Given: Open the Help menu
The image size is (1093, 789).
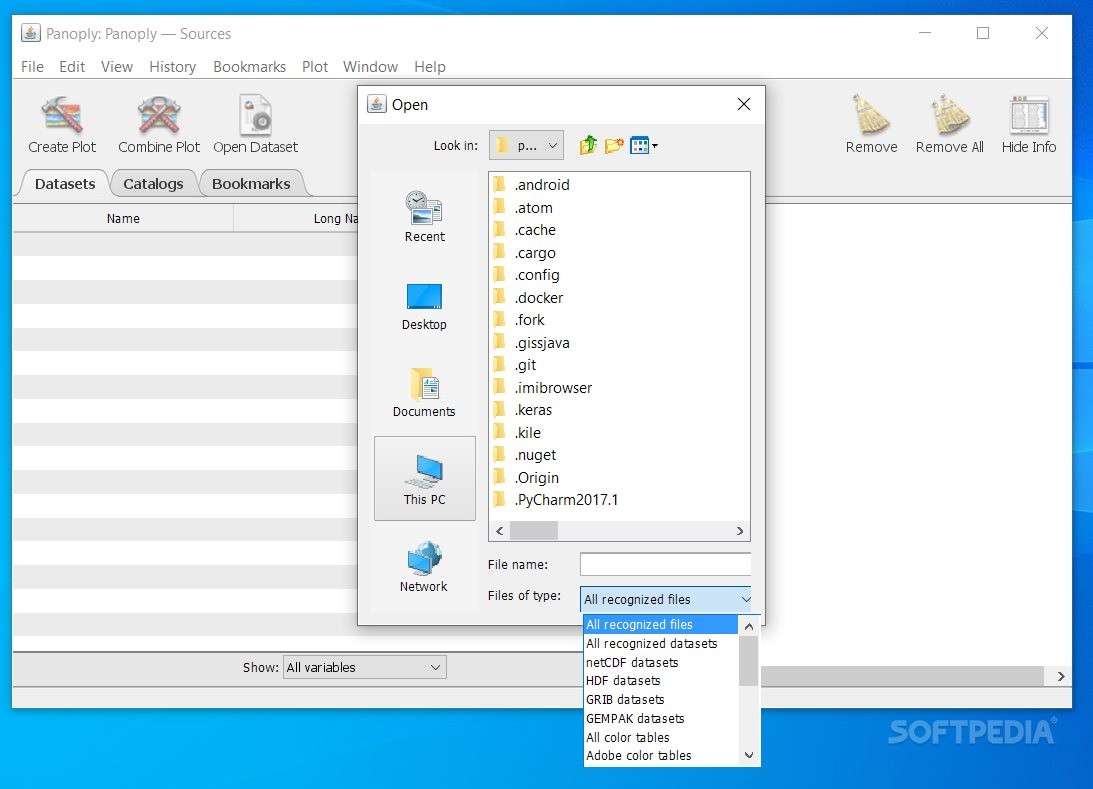Looking at the screenshot, I should click(429, 67).
